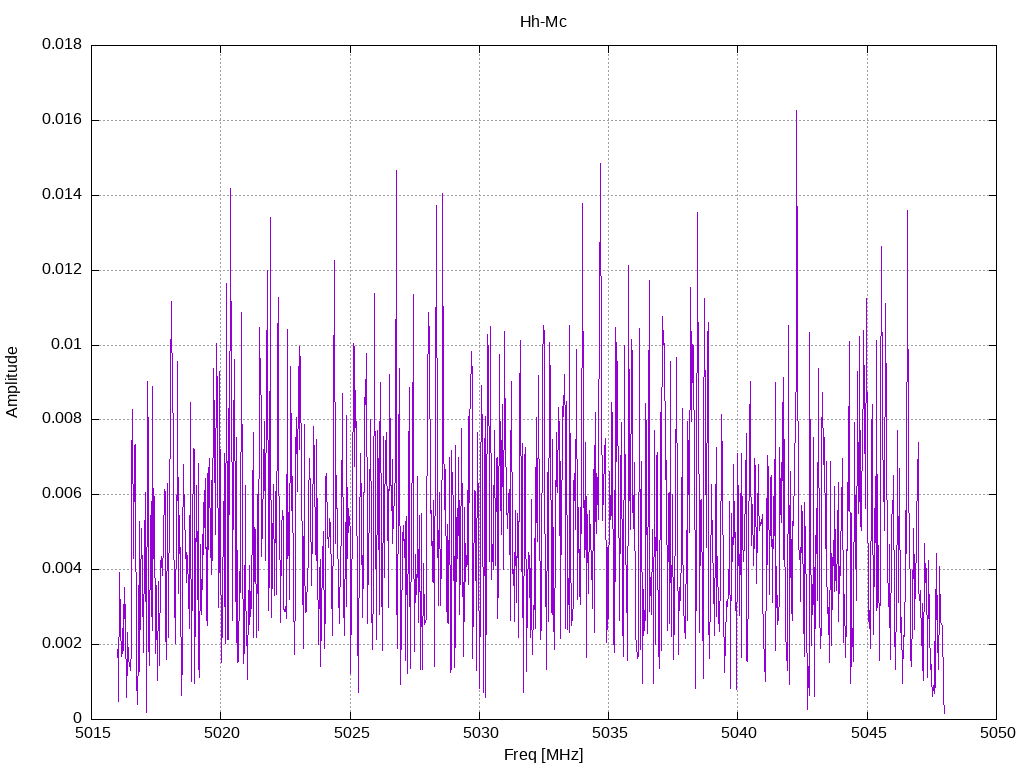The width and height of the screenshot is (1024, 768).
Task: Click the 5025 x-axis tick label
Action: [x=351, y=733]
